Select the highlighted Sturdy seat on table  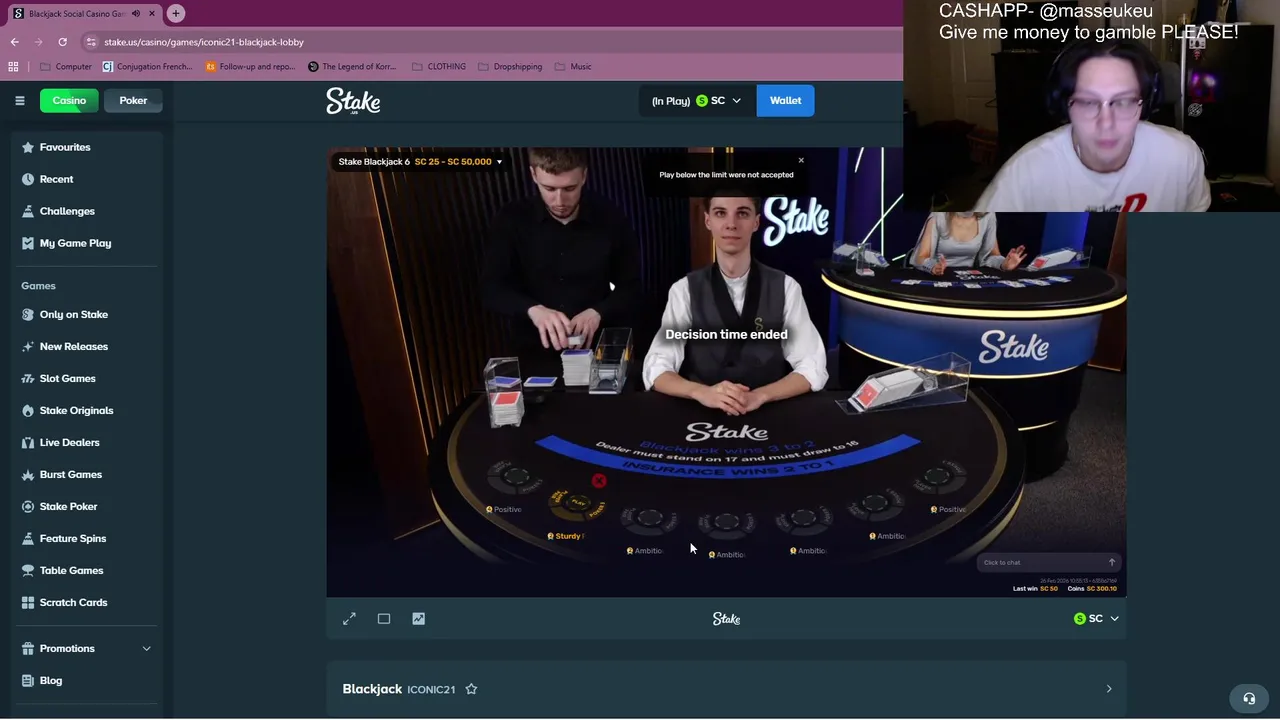click(576, 504)
